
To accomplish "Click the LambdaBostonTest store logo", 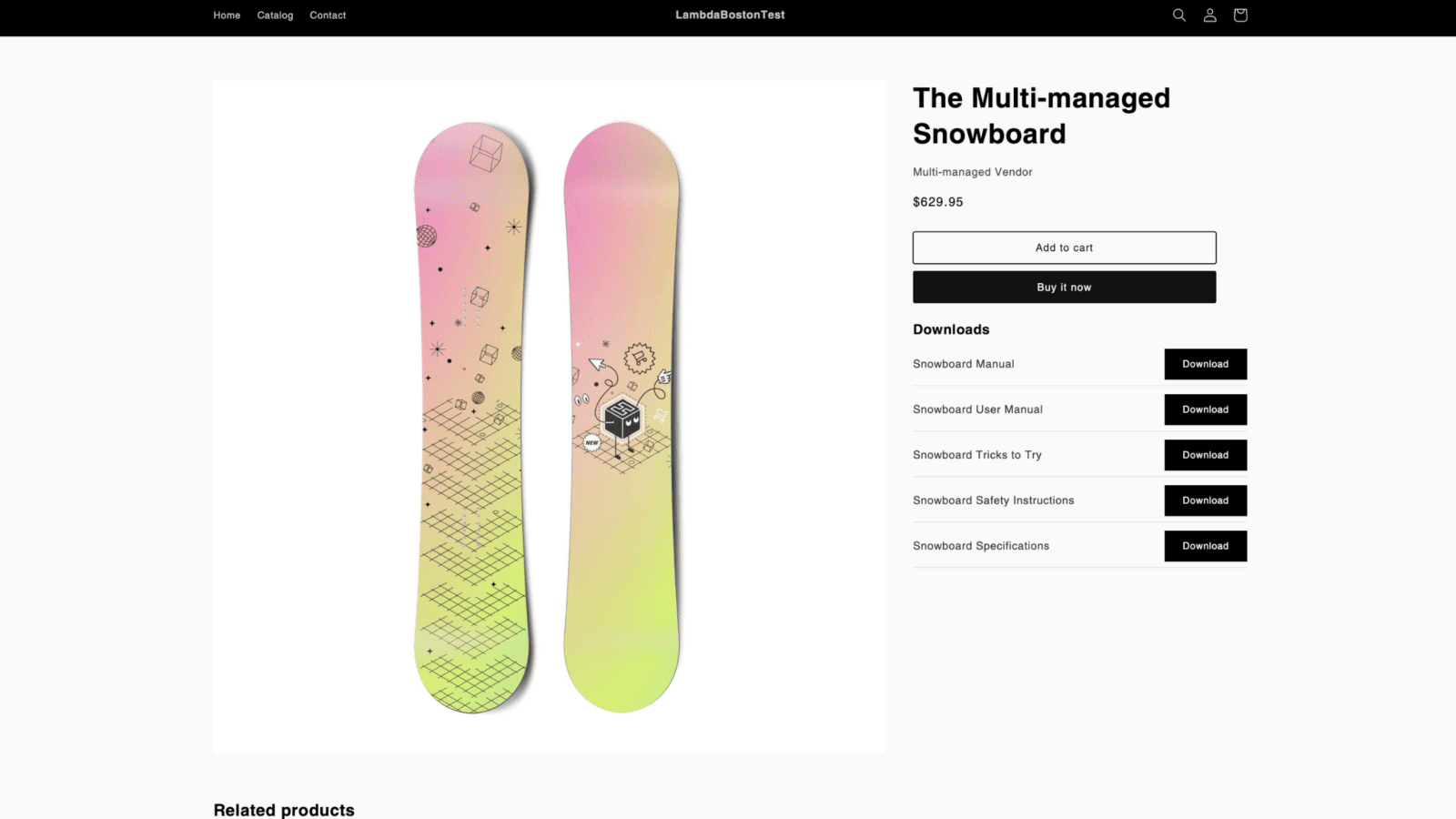I will click(x=730, y=15).
